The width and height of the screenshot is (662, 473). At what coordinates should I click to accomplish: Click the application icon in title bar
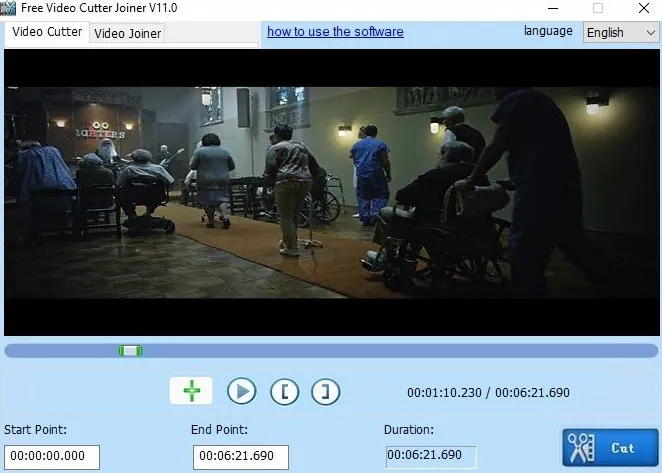tap(8, 8)
